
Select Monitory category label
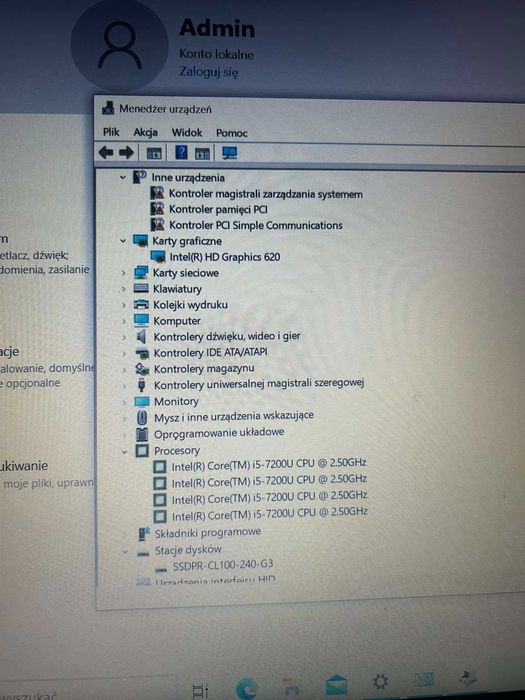pos(176,401)
